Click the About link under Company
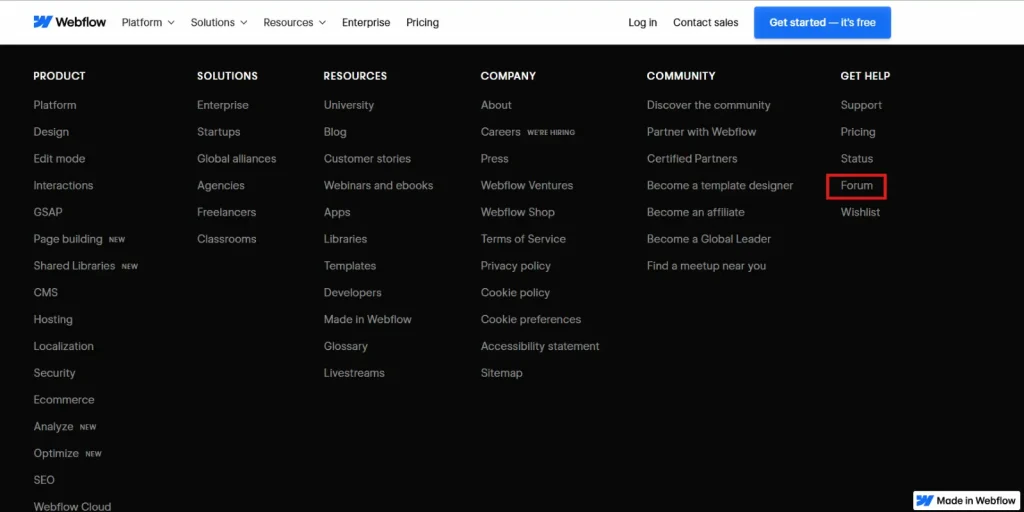1024x512 pixels. click(496, 105)
